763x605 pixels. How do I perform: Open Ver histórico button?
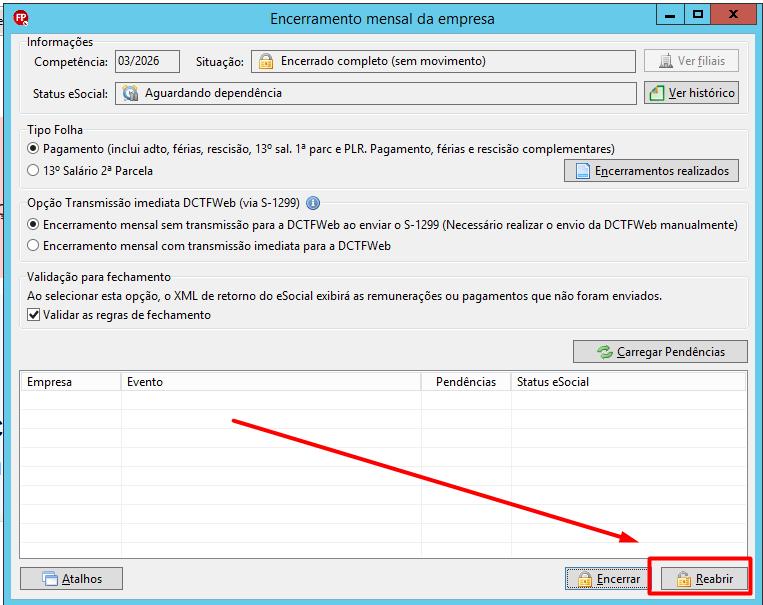[691, 92]
